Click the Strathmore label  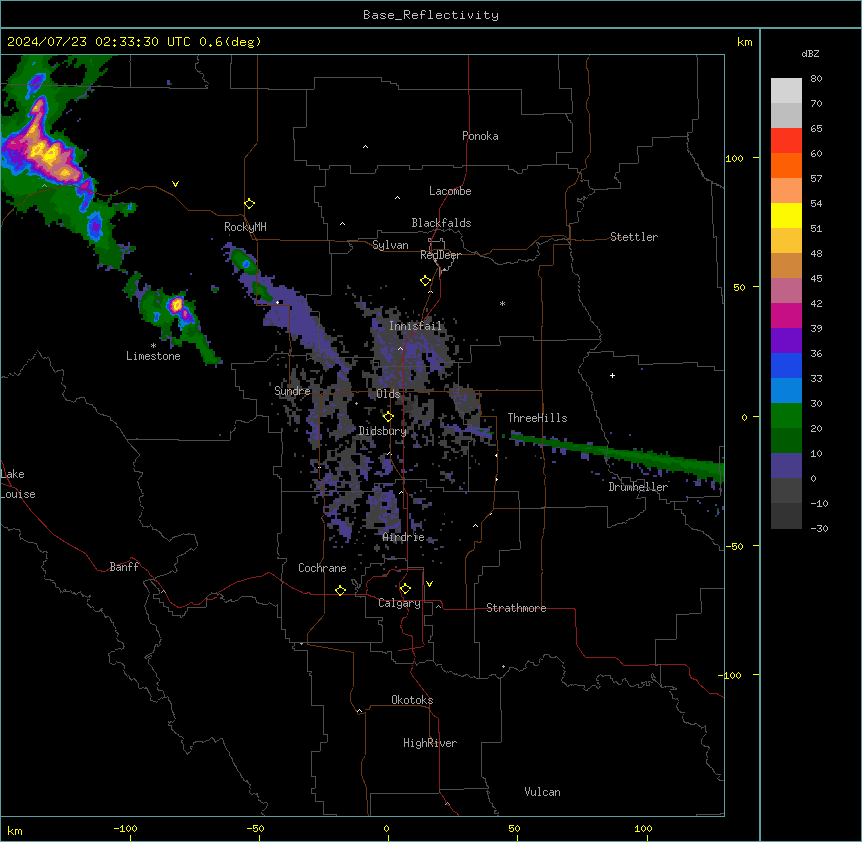[x=516, y=608]
